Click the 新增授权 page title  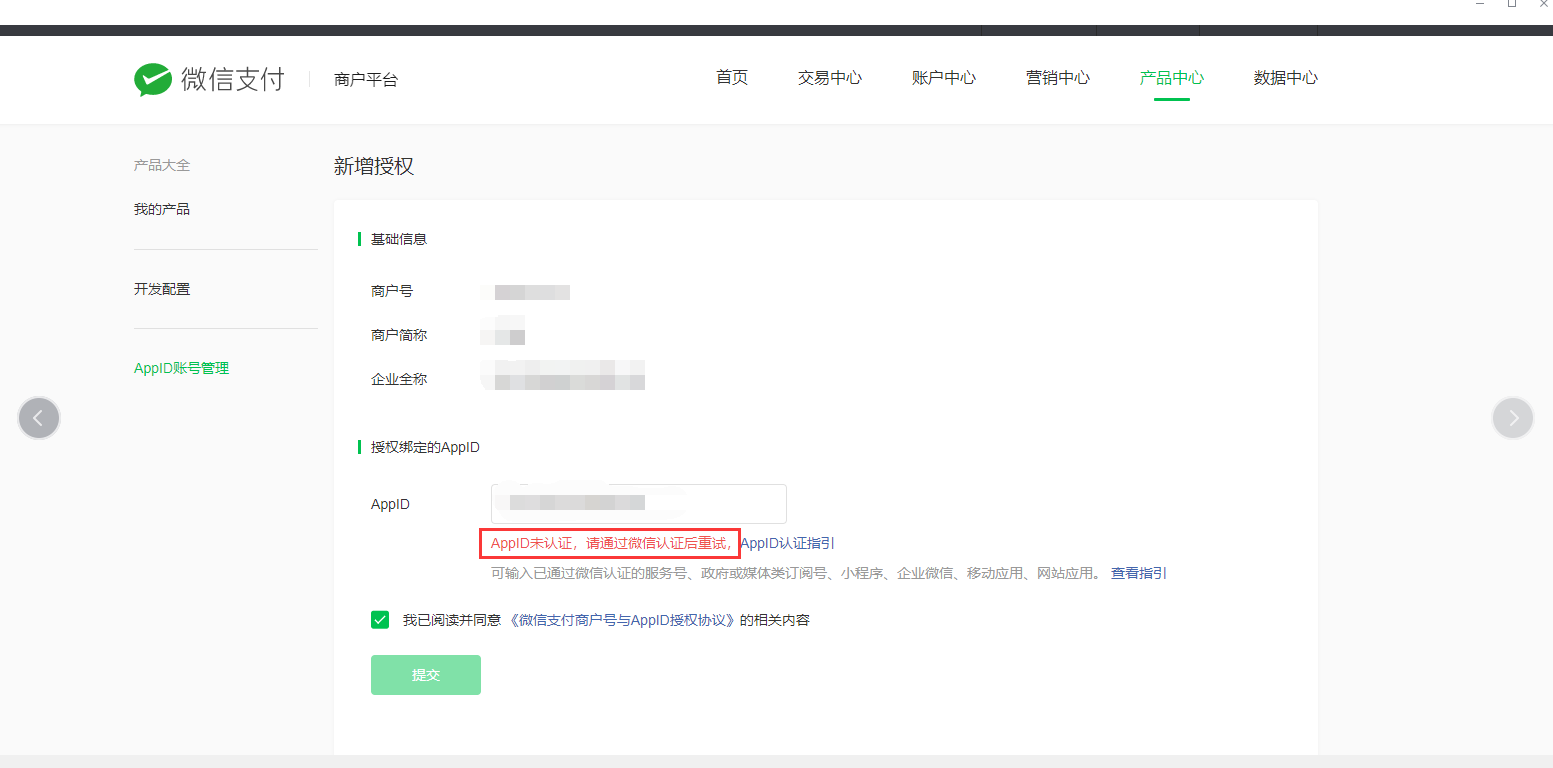(374, 167)
